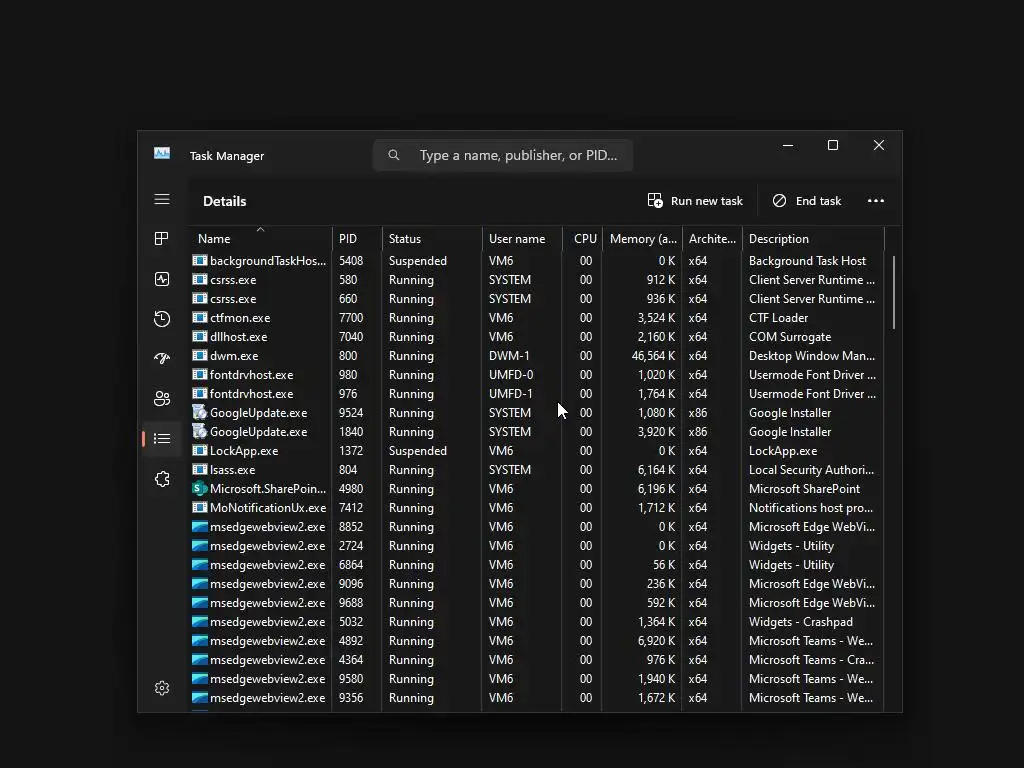Click the GoogleUpdate.exe icon for PID 9524
Screen dimensions: 1024x768
point(200,413)
